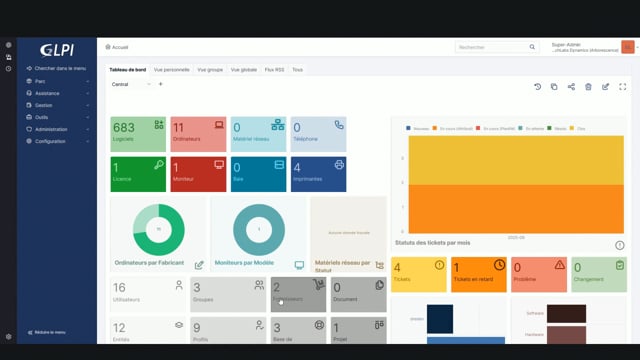Click the info icon beside Statuts des tickets

coord(620,245)
